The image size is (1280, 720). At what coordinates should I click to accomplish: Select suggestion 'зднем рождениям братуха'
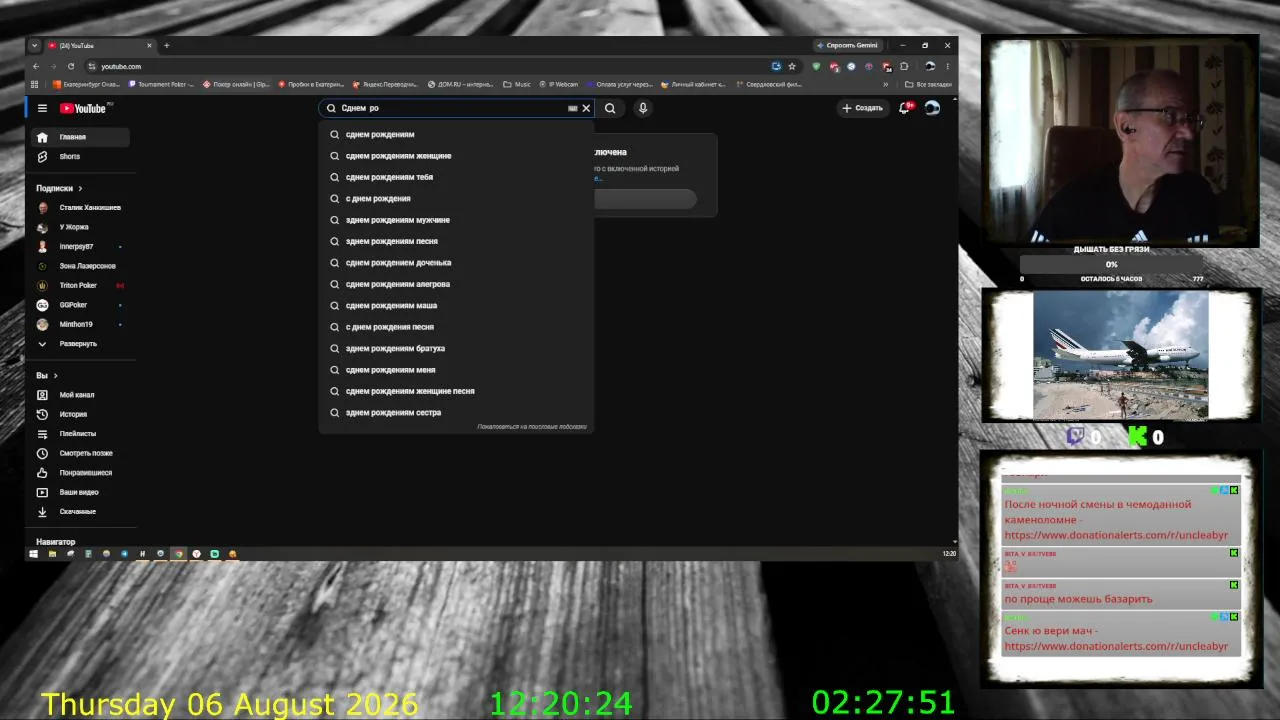[456, 348]
